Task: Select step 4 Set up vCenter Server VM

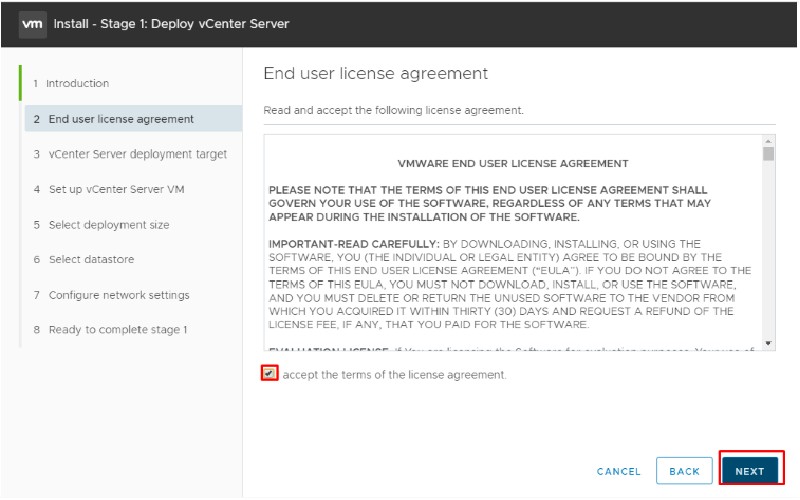Action: click(109, 189)
